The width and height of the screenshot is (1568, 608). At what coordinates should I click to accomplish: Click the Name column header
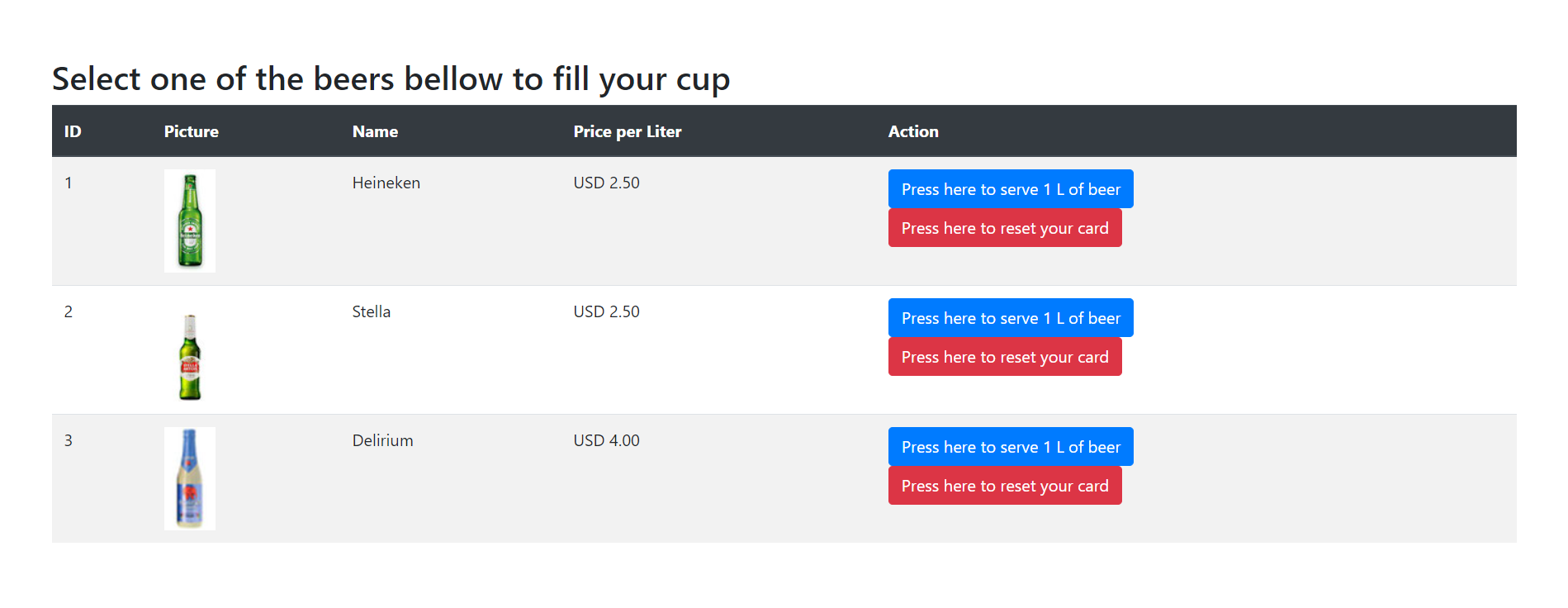[x=375, y=131]
